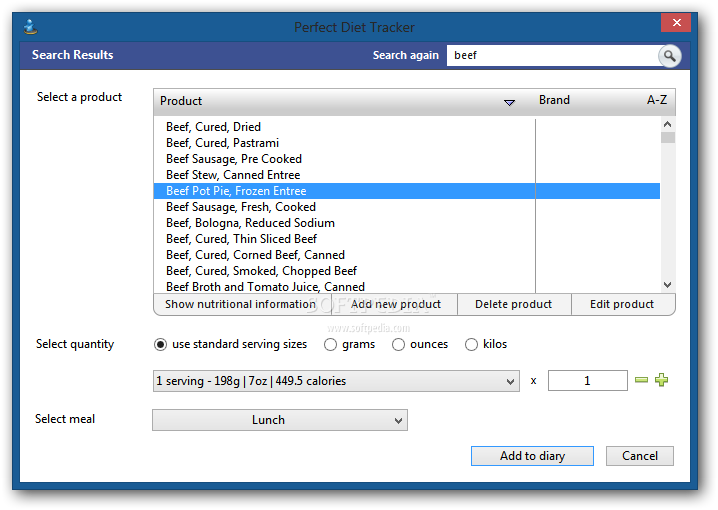This screenshot has height=510, width=718.
Task: Click Delete product button
Action: point(514,304)
